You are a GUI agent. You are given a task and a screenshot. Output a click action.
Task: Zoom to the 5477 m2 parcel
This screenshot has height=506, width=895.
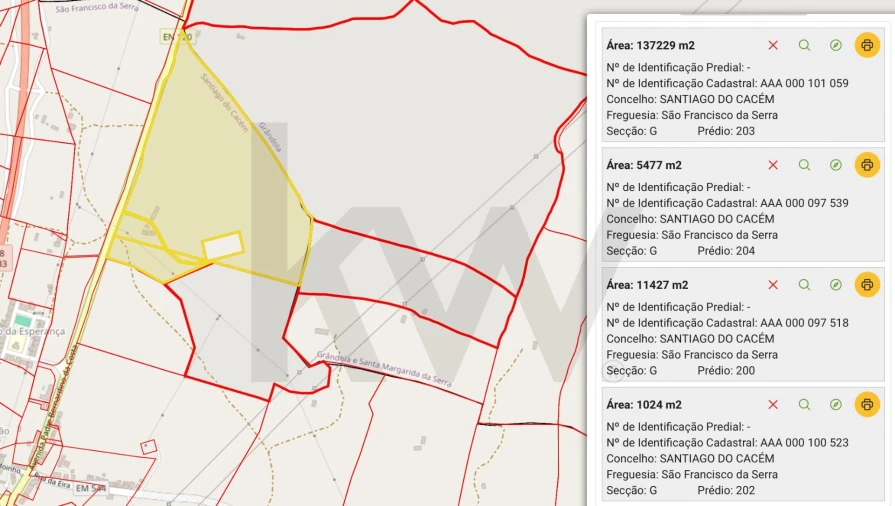(x=804, y=165)
